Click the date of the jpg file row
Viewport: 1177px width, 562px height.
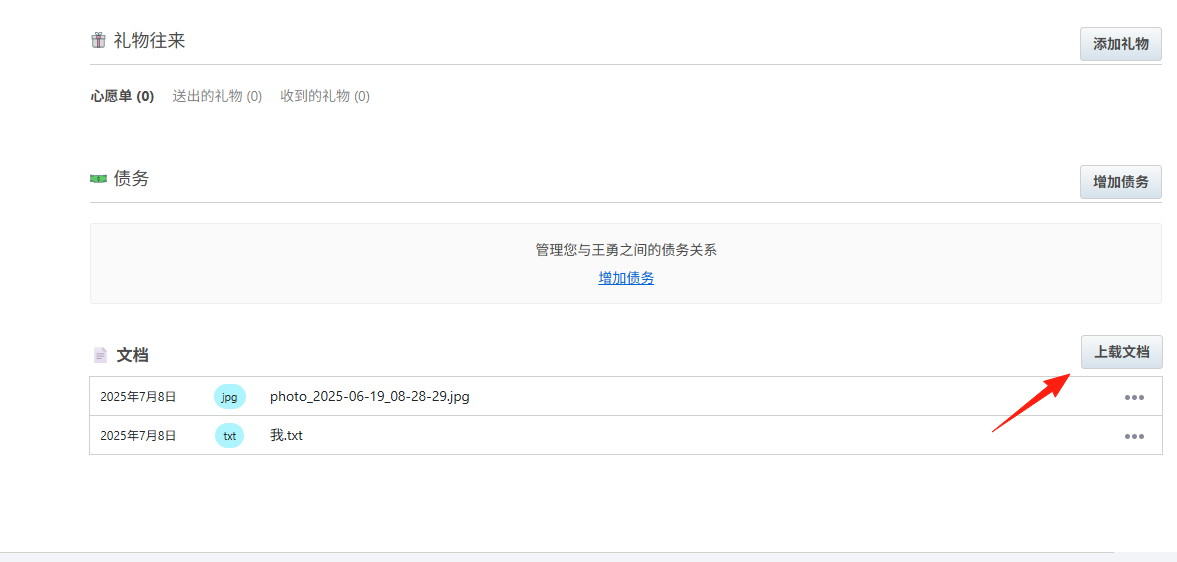coord(138,396)
